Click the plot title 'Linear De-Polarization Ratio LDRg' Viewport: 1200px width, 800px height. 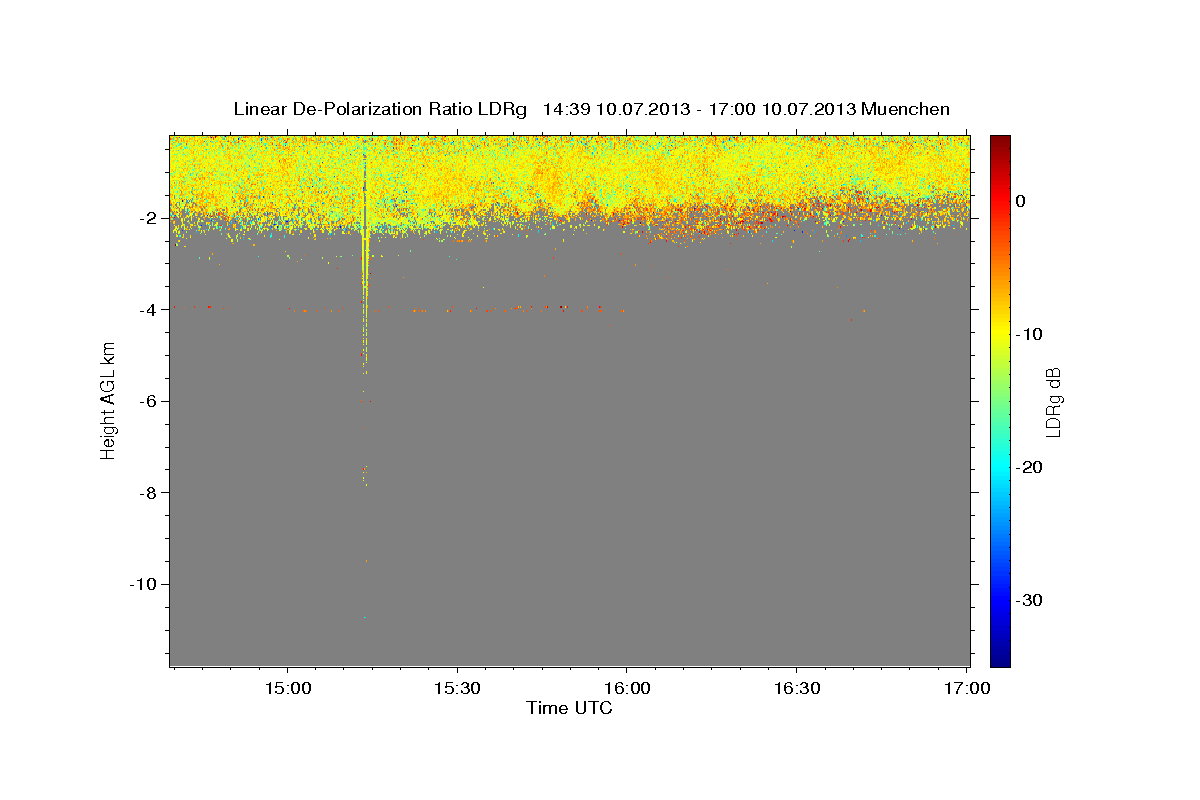pos(380,109)
